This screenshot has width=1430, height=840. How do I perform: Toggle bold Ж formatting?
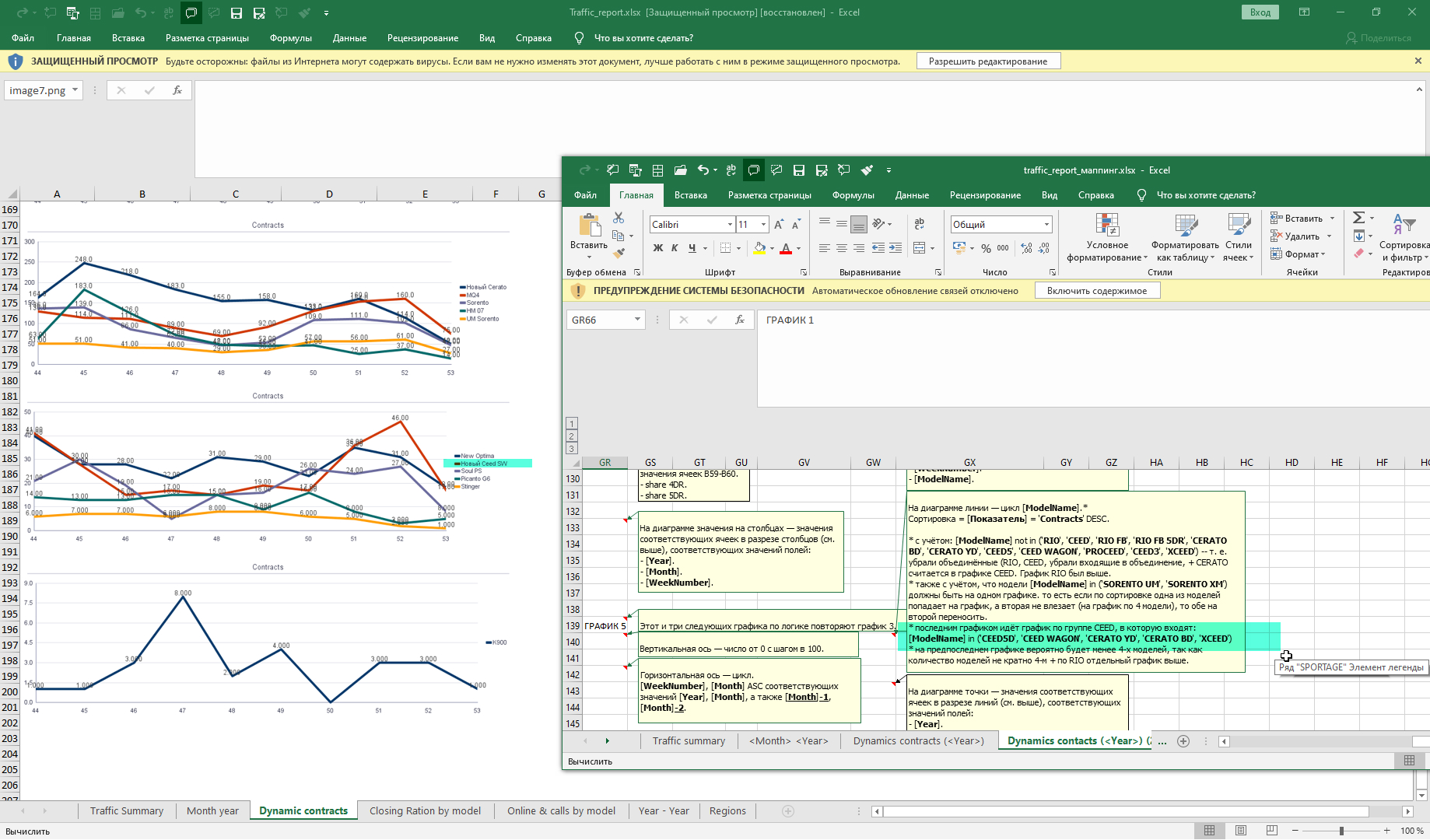pyautogui.click(x=658, y=248)
